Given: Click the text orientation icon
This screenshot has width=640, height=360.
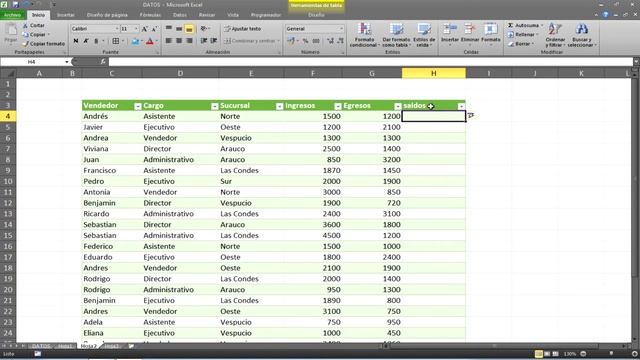Looking at the screenshot, I should (204, 29).
